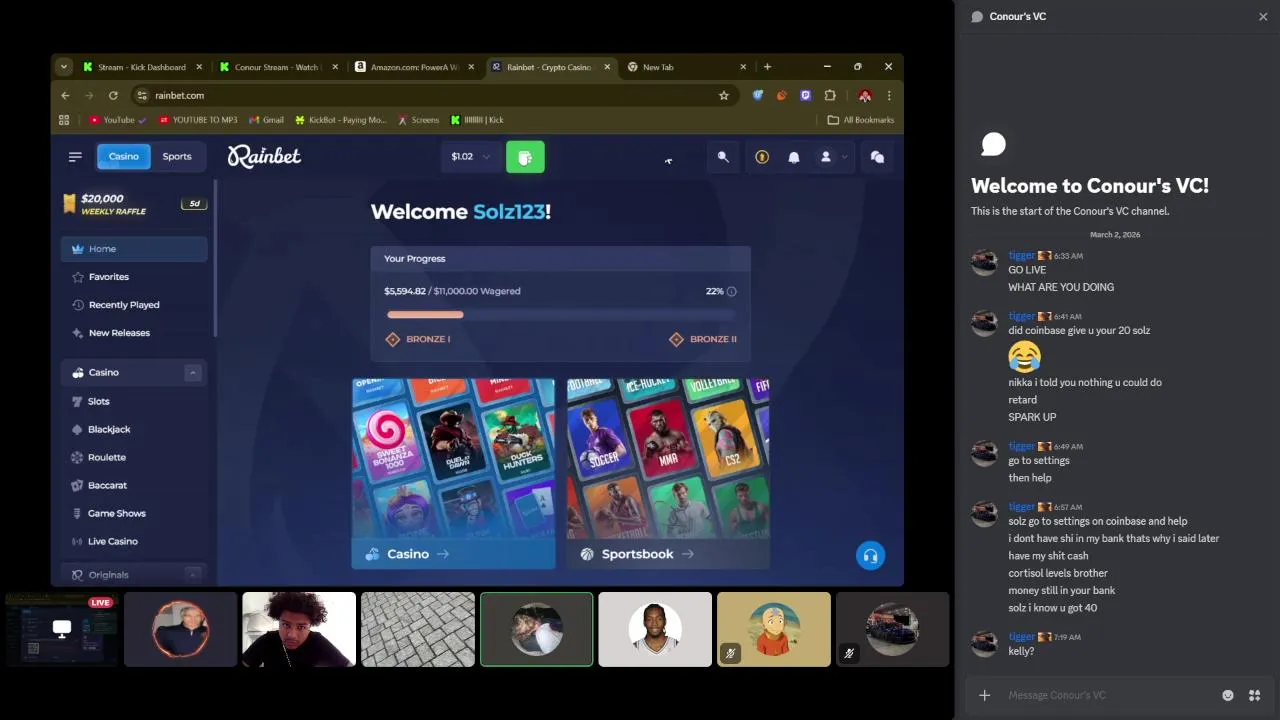Open the YOUTUBE TO MP3 bookmark
The height and width of the screenshot is (720, 1280).
pyautogui.click(x=198, y=120)
